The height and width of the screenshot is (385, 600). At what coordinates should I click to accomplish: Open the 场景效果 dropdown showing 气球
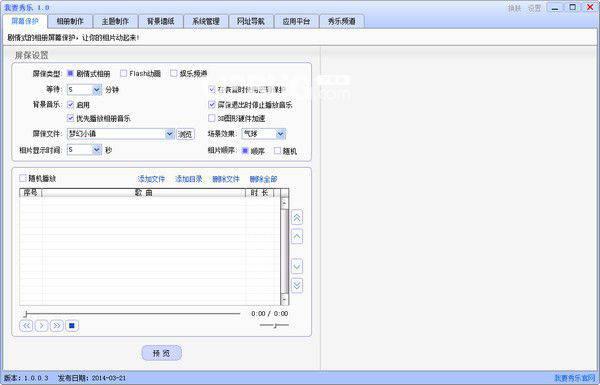[x=280, y=134]
